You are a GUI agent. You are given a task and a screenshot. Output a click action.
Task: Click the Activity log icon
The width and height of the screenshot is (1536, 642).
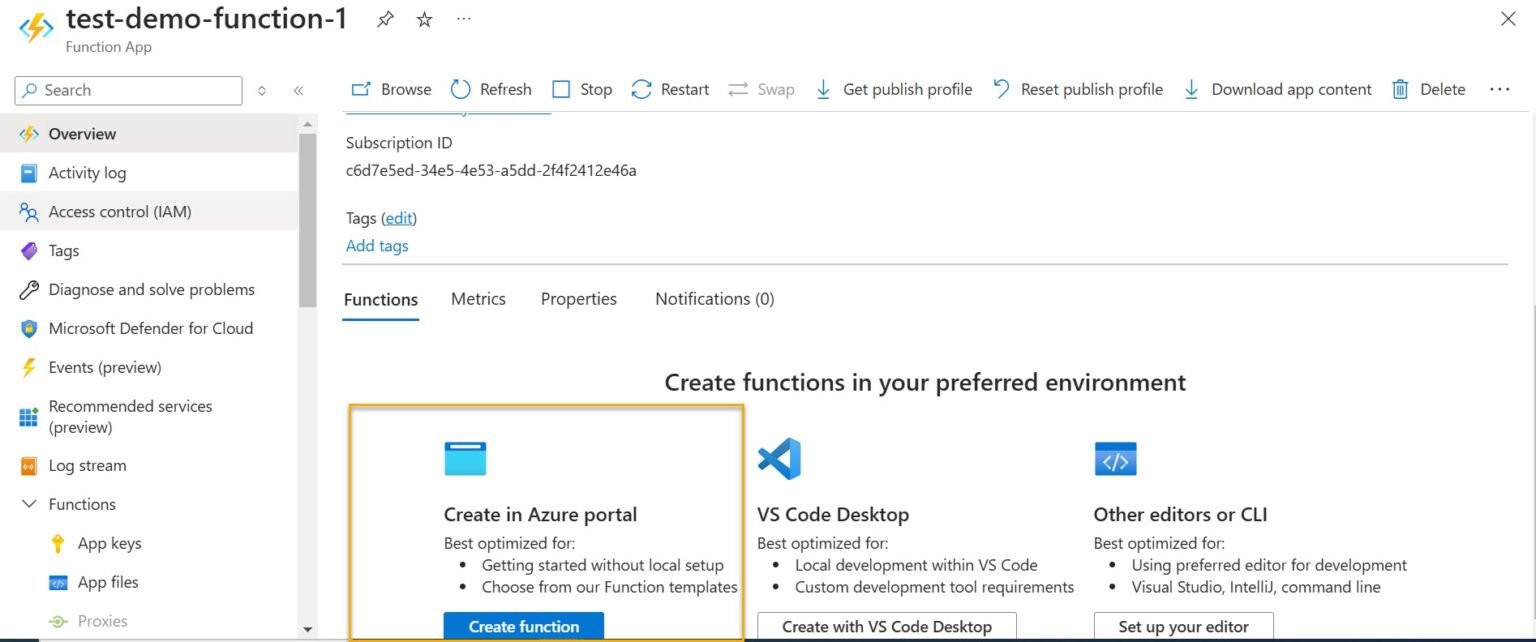(29, 173)
